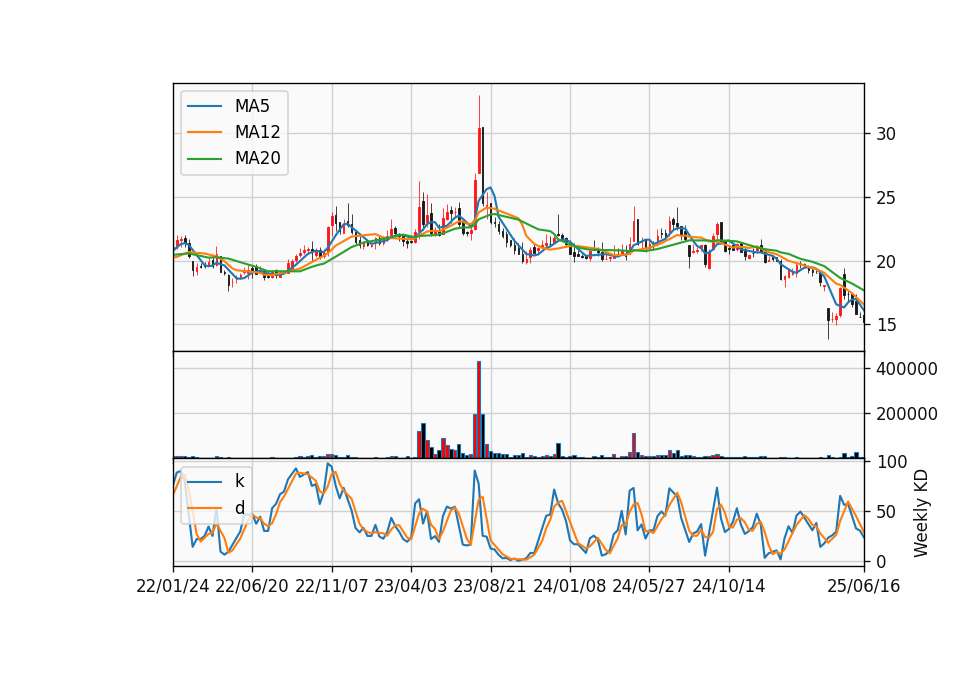Click the 24/10/14 date axis label
Screen dimensions: 960x690
[729, 586]
